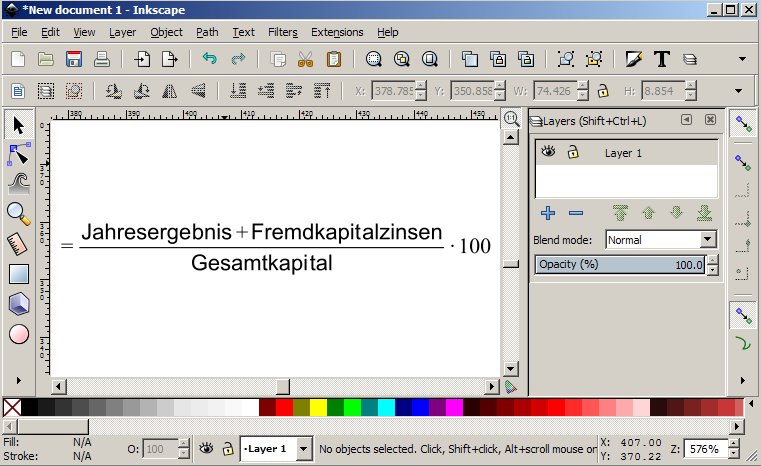Add a new layer with plus icon
The width and height of the screenshot is (761, 466).
tap(548, 212)
